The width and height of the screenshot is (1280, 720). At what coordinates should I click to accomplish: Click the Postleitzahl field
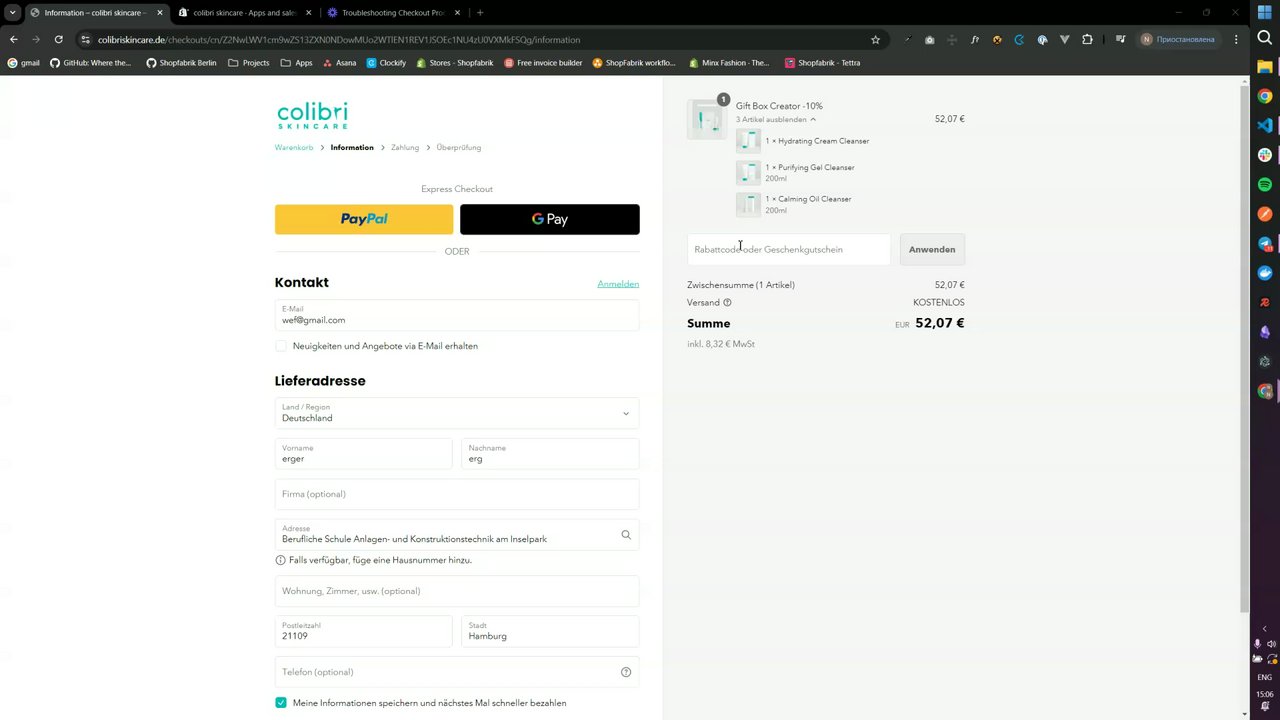[364, 631]
